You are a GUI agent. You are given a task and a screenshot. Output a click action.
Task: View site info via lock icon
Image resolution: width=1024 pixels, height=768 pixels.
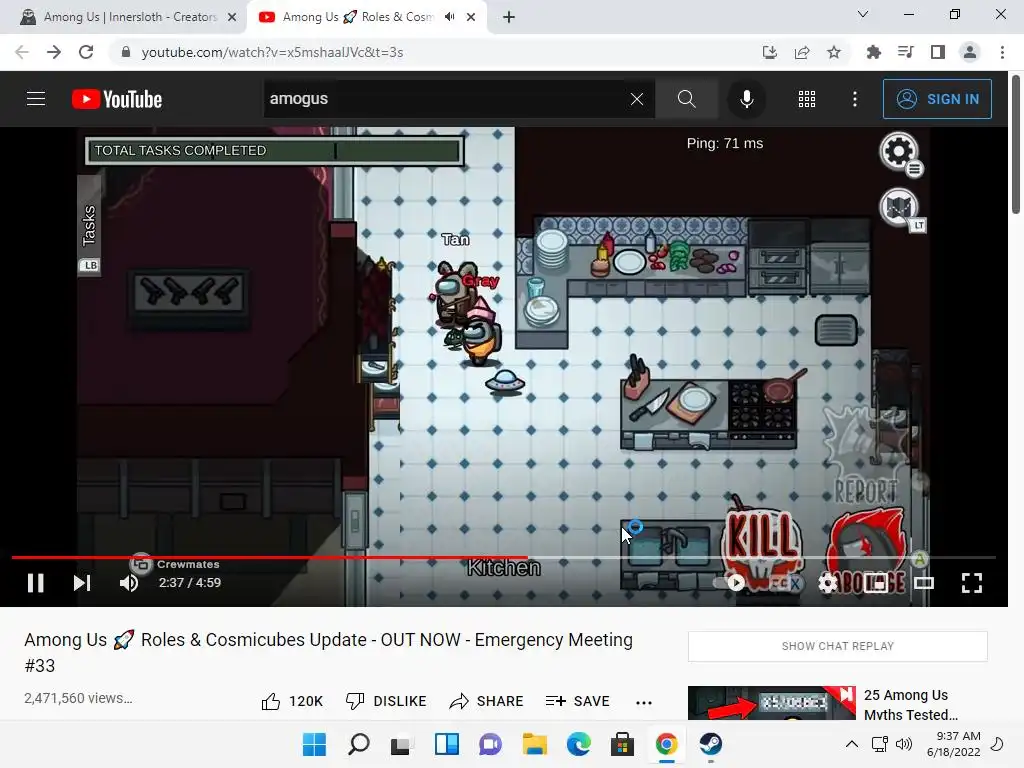click(x=126, y=52)
